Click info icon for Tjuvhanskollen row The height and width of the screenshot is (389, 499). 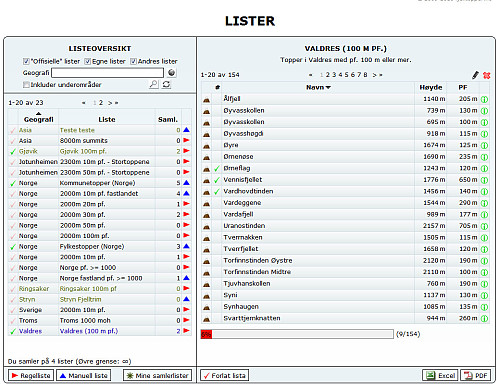pos(484,284)
